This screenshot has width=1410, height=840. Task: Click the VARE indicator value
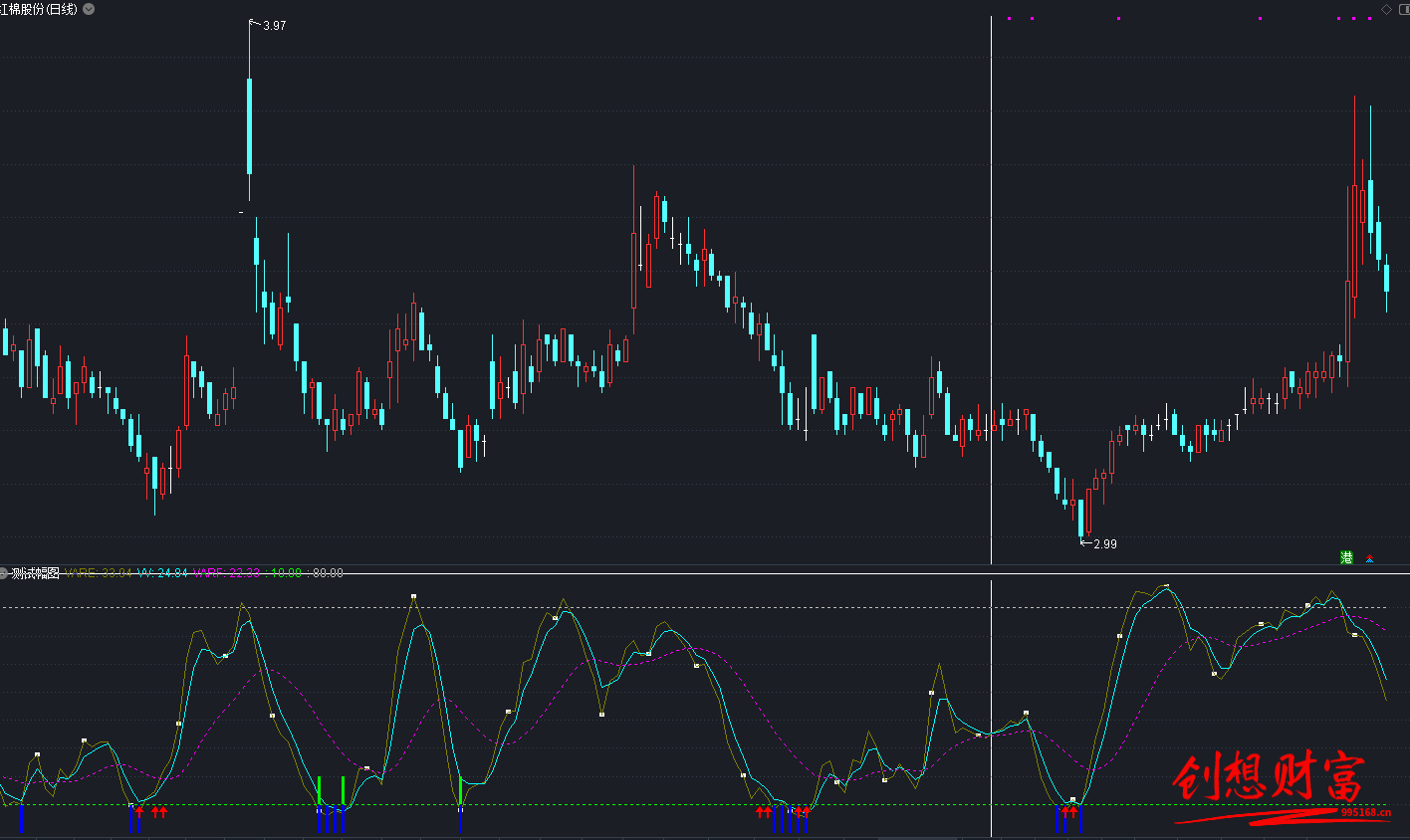[x=98, y=573]
